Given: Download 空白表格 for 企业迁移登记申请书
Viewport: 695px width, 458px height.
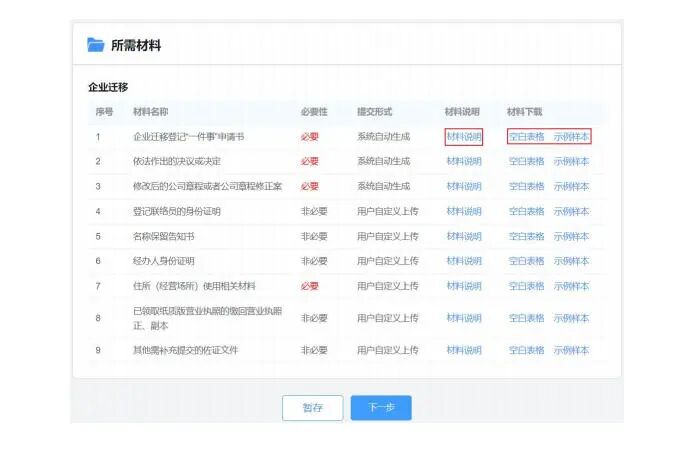Looking at the screenshot, I should tap(526, 136).
